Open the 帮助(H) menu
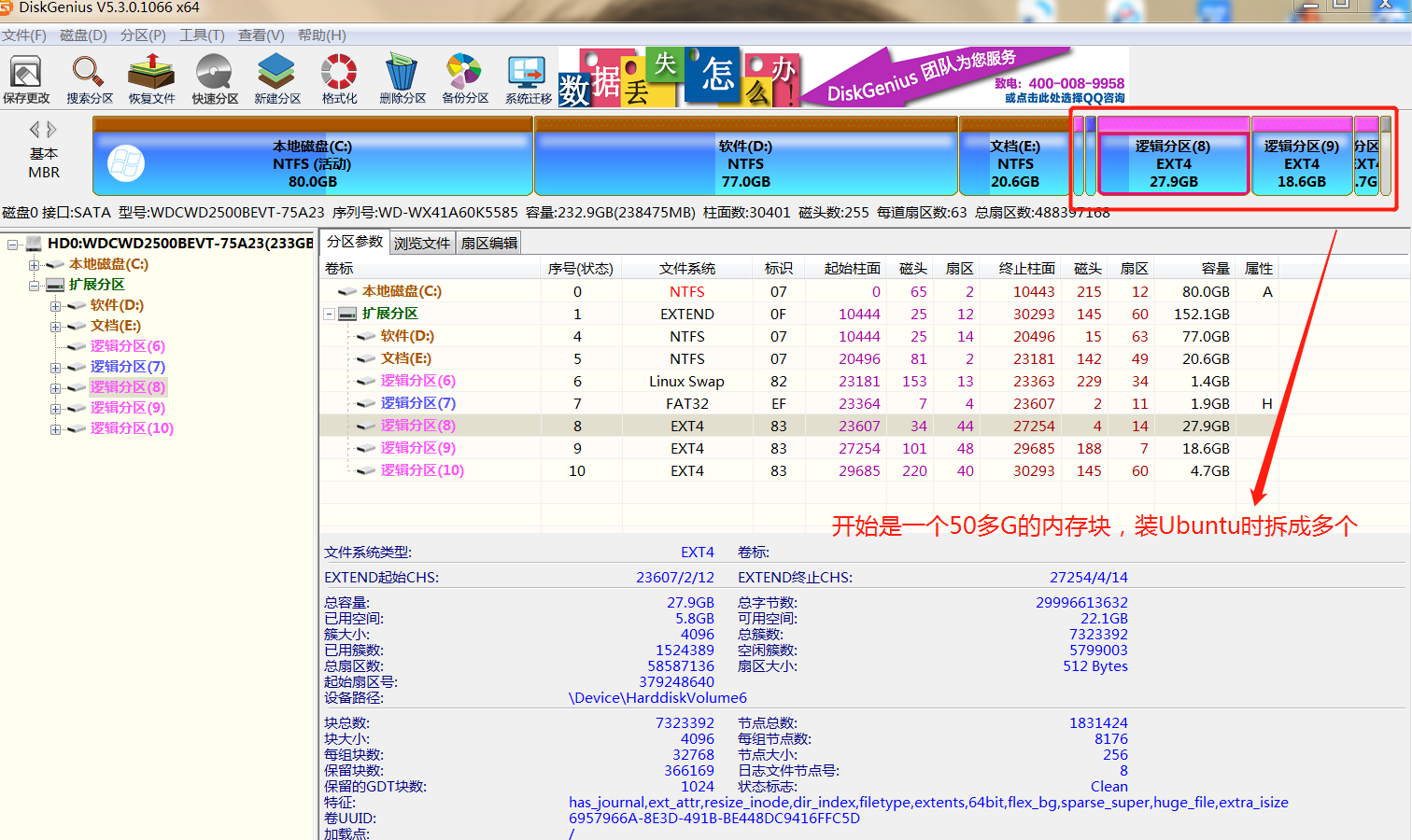 321,35
